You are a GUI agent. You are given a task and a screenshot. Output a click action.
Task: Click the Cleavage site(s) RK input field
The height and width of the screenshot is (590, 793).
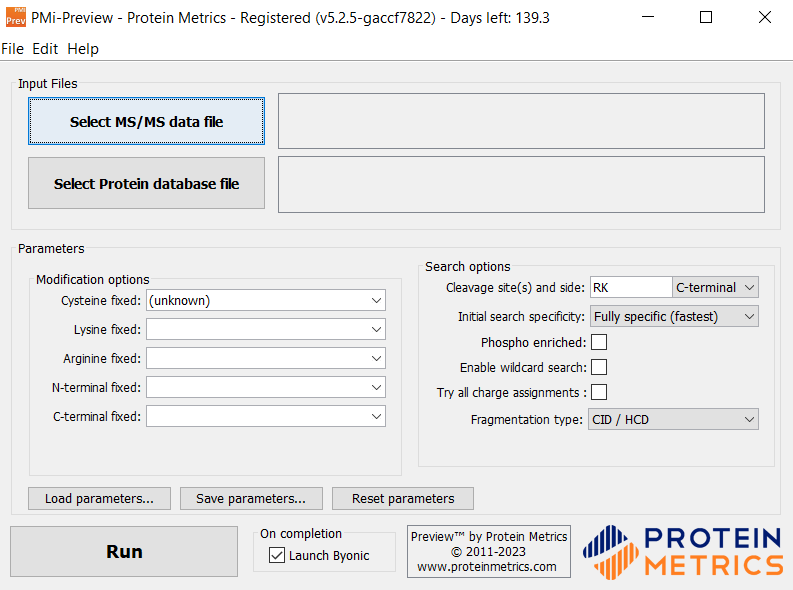pyautogui.click(x=631, y=287)
